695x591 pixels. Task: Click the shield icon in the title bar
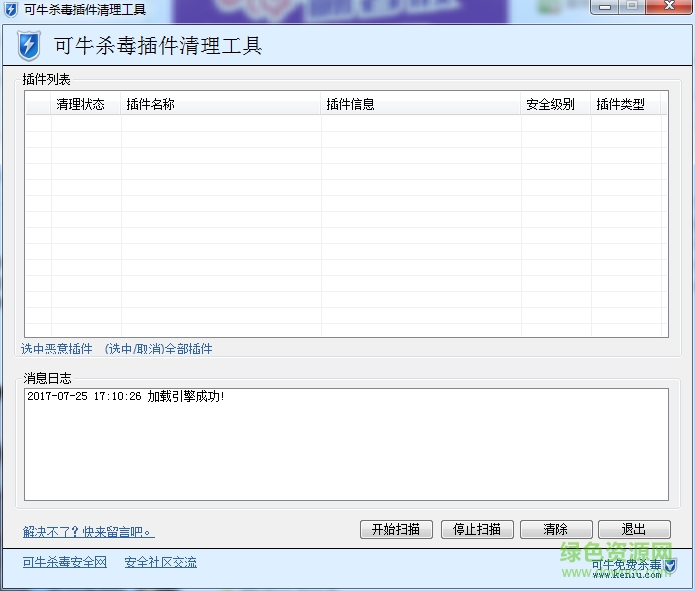coord(11,9)
